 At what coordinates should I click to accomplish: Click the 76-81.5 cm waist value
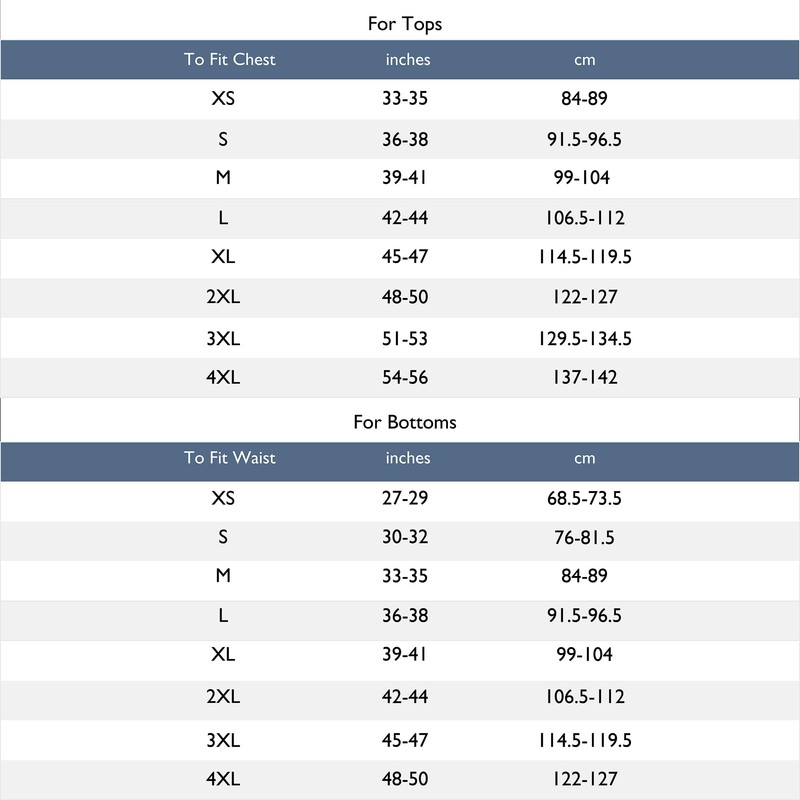585,538
